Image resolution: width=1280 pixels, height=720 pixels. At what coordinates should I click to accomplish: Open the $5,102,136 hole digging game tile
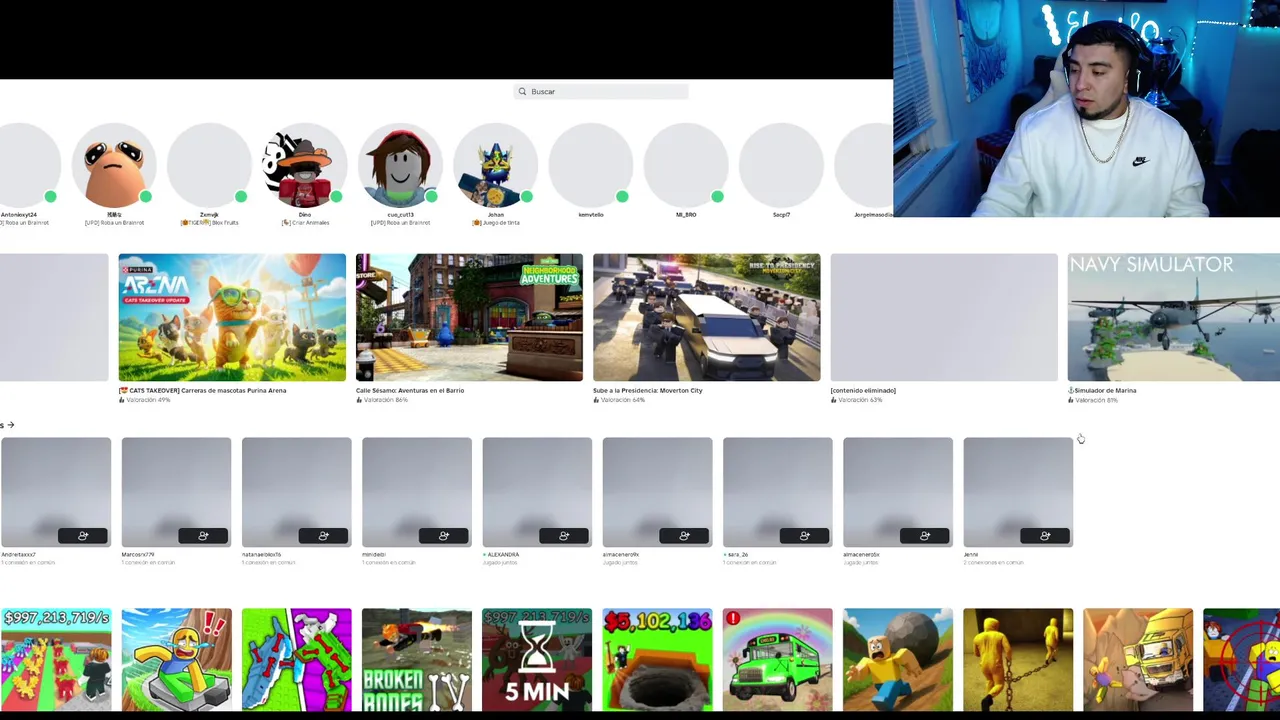pos(657,659)
